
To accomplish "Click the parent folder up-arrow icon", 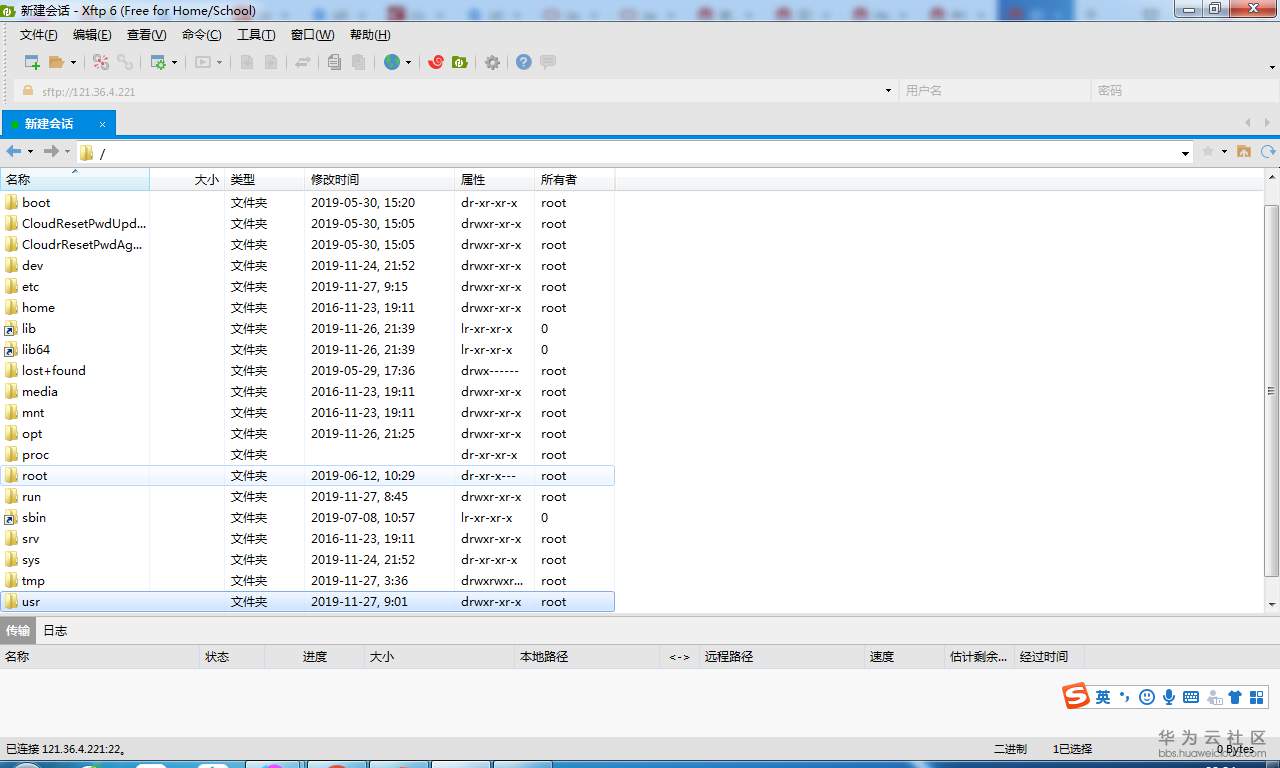I will (1244, 151).
